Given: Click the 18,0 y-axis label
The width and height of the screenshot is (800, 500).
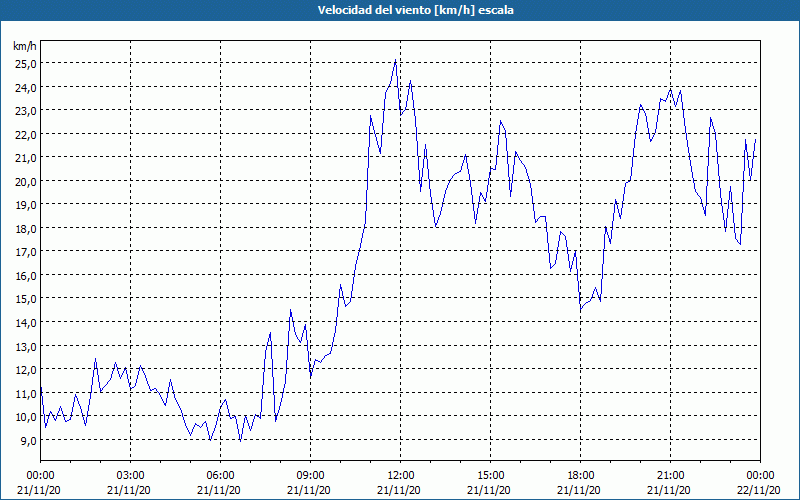Looking at the screenshot, I should pyautogui.click(x=25, y=229).
